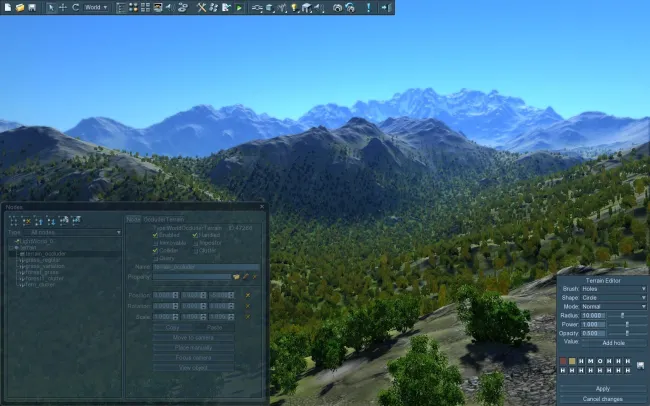Open the nodes list panel icon

click(x=121, y=7)
